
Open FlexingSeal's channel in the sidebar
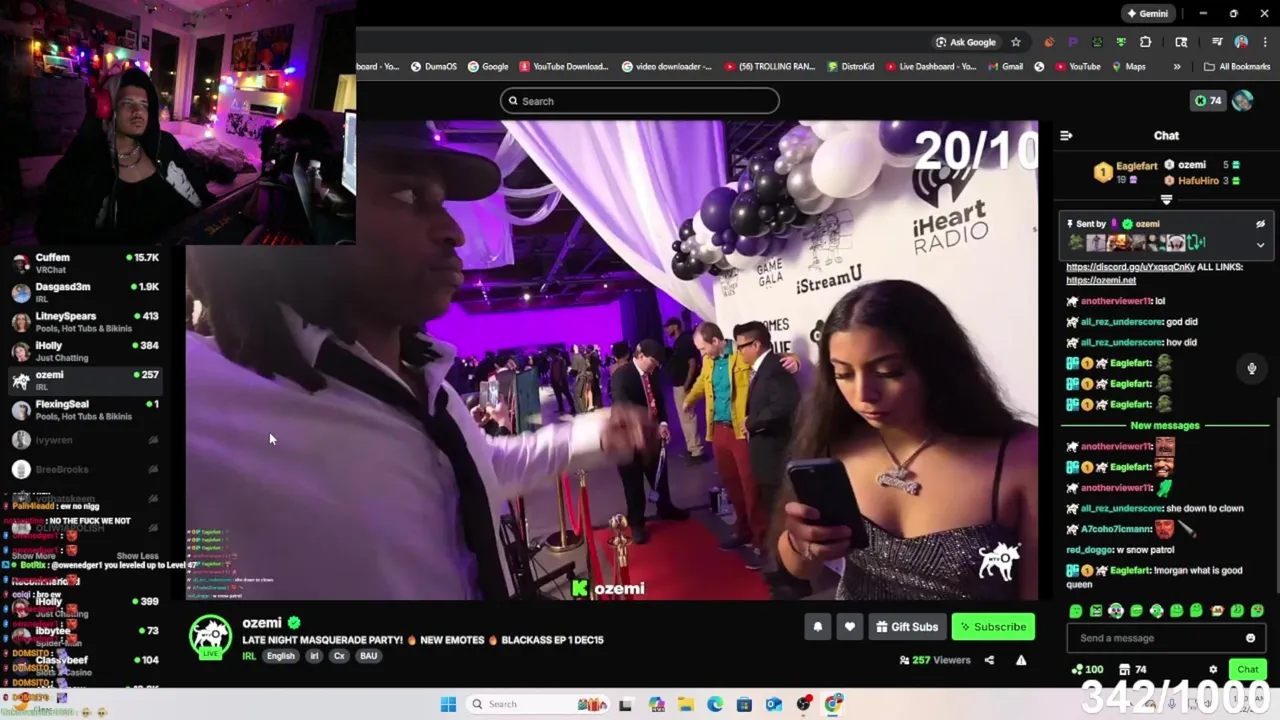85,410
